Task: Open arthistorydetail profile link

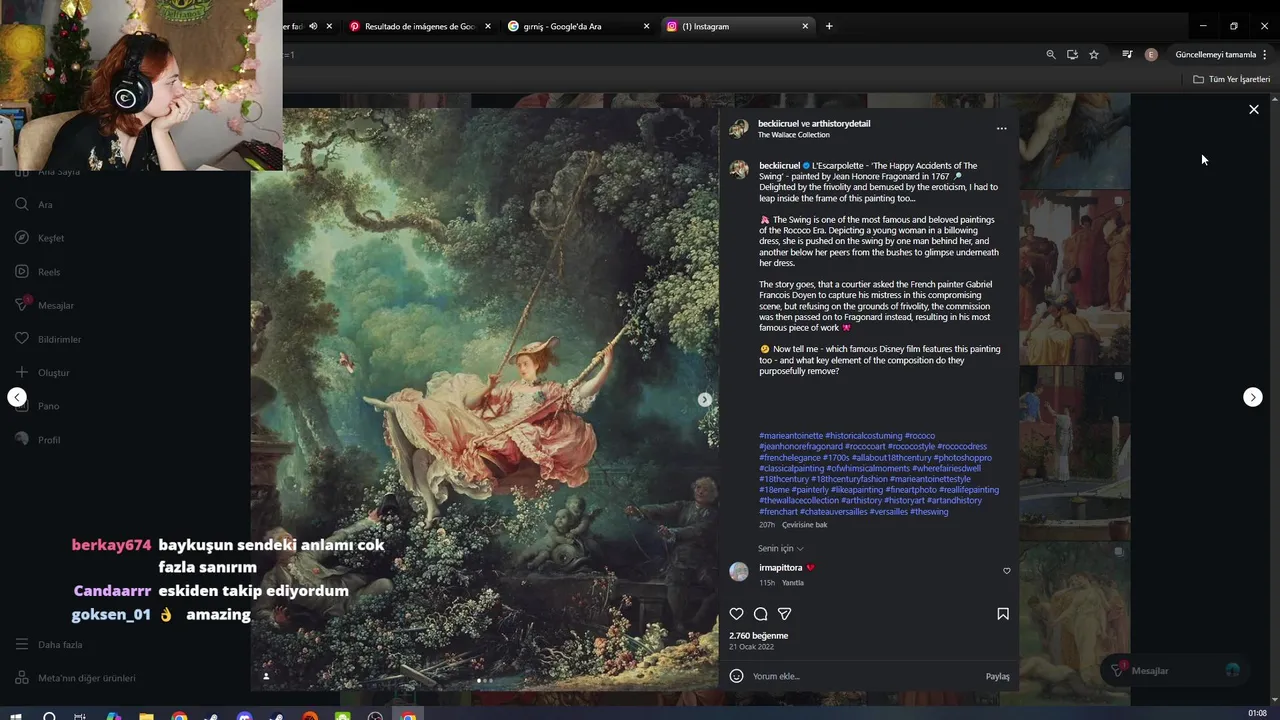Action: [x=841, y=123]
